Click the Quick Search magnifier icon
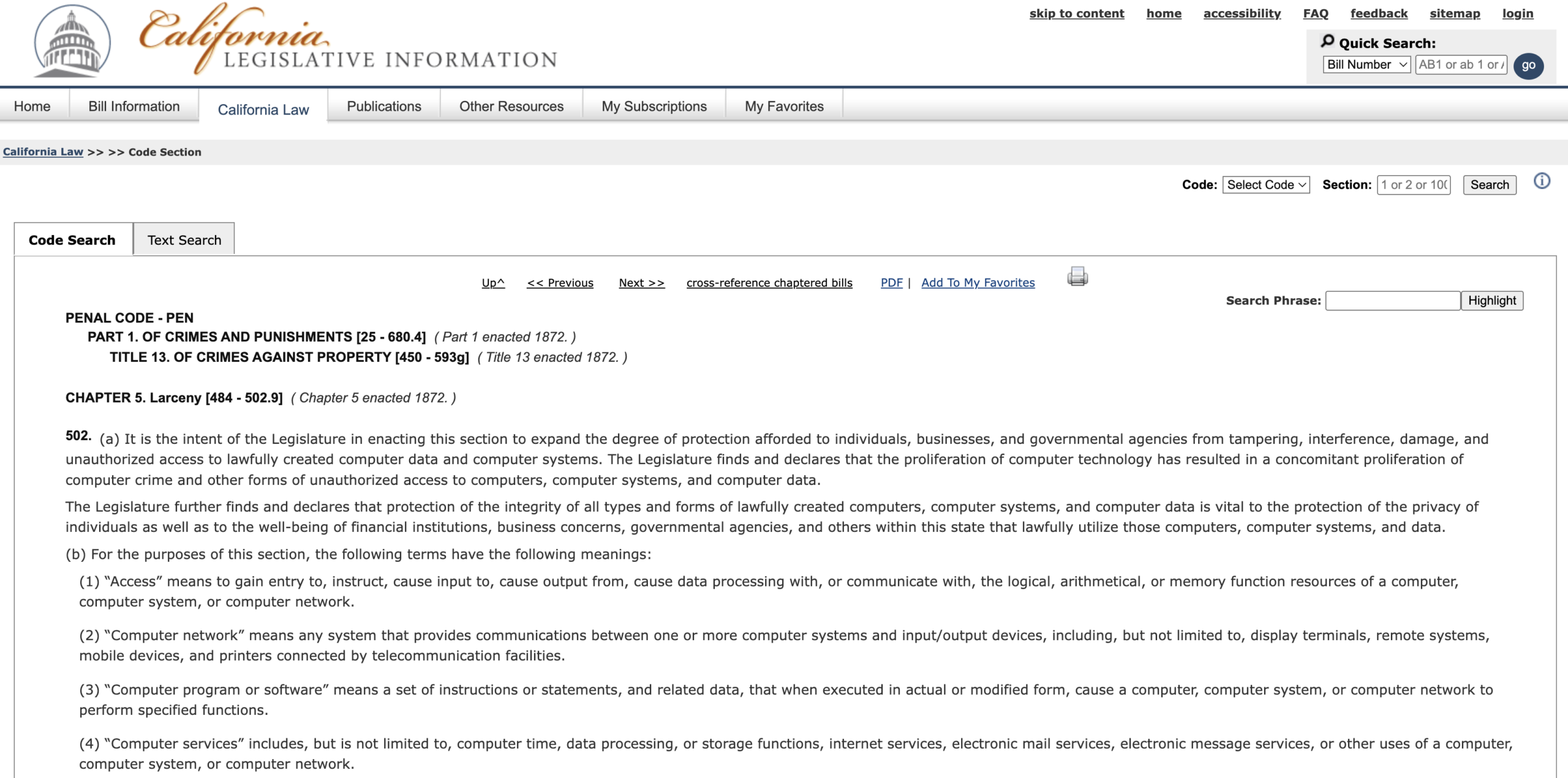 click(x=1327, y=42)
